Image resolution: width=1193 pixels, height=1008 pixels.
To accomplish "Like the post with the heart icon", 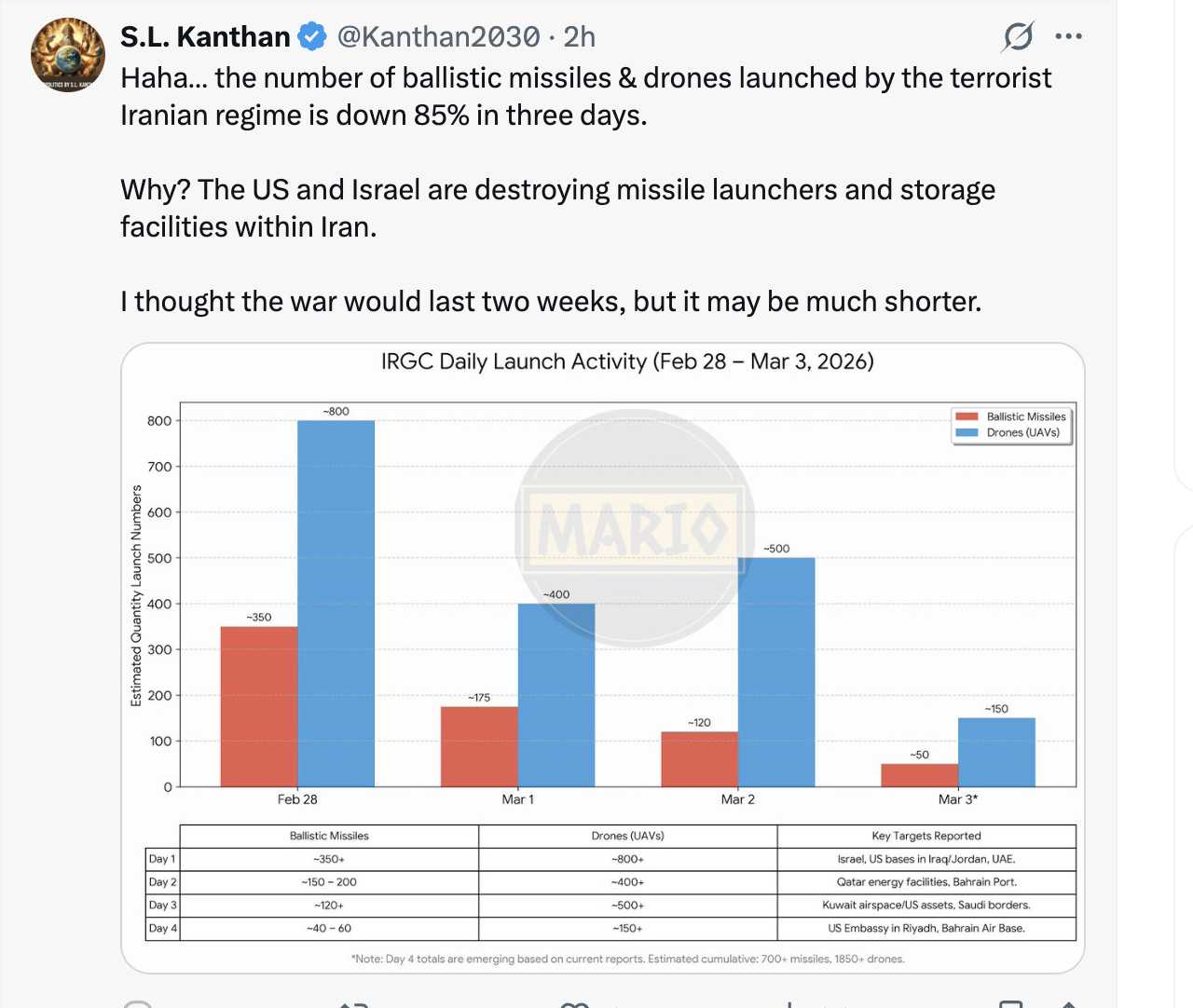I will pyautogui.click(x=574, y=1004).
